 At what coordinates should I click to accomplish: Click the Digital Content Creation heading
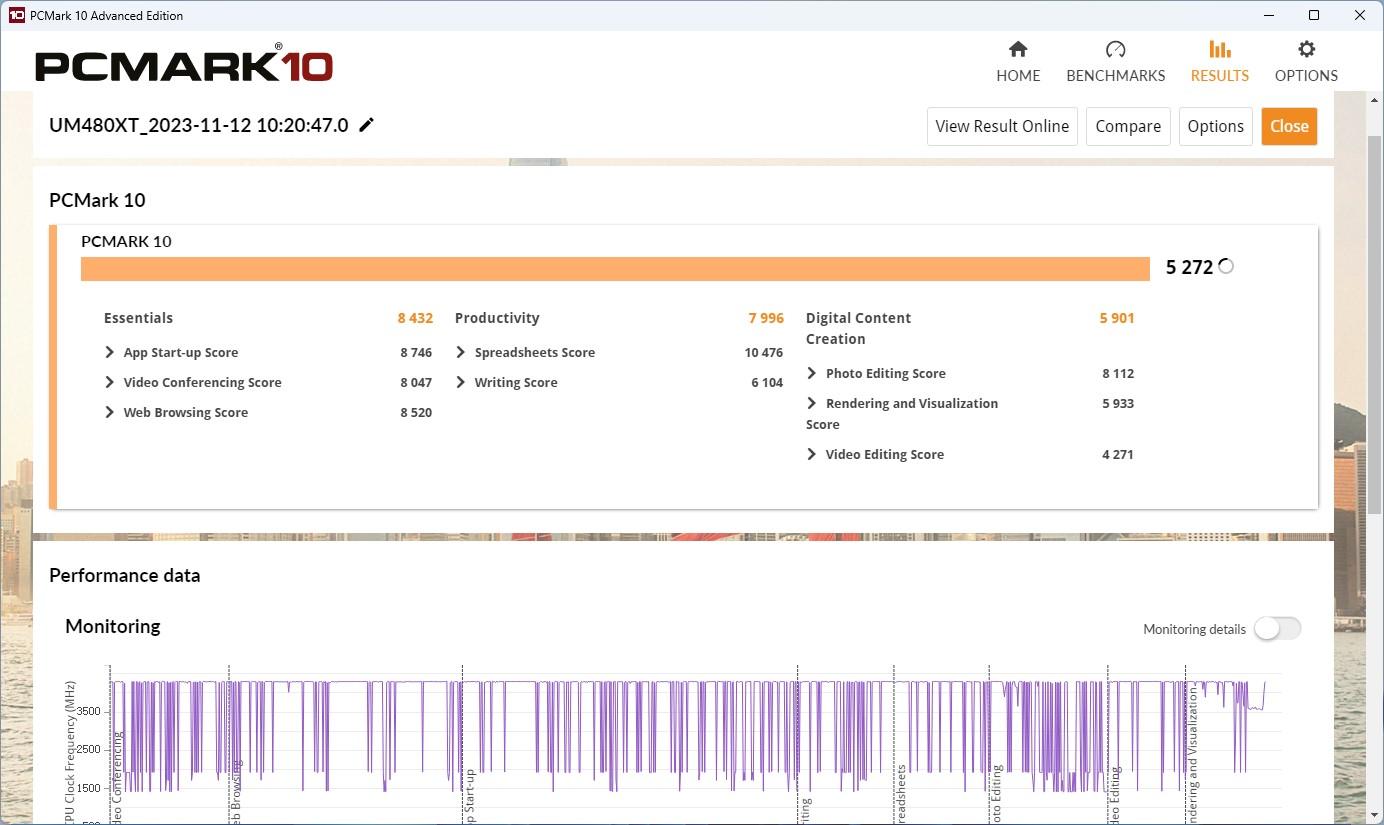858,328
